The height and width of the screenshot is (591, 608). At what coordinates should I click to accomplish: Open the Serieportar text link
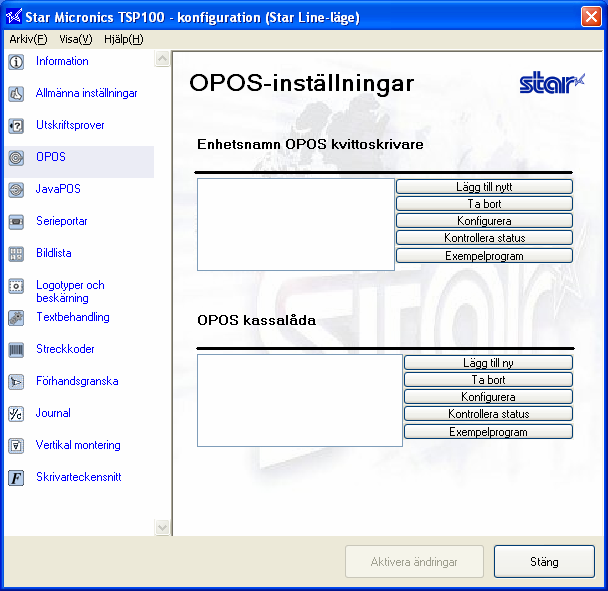coord(62,221)
